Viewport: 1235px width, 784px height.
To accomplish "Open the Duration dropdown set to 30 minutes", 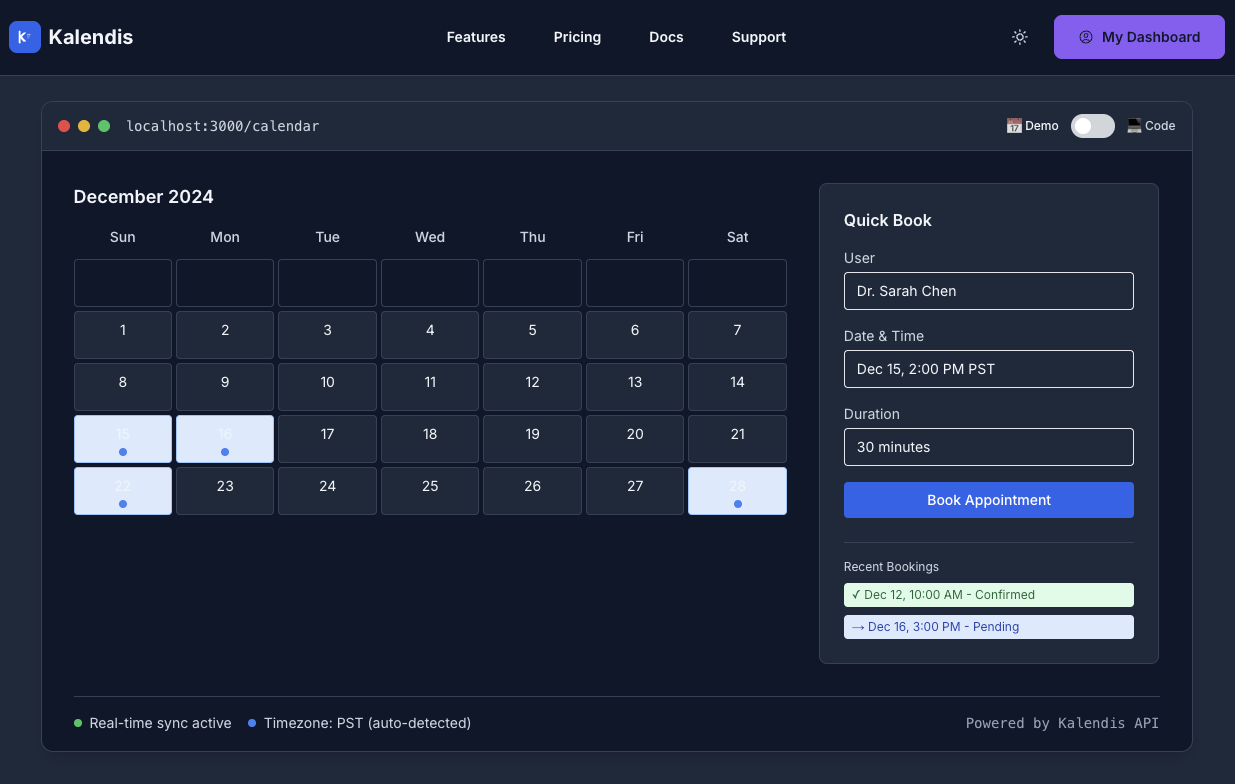I will click(988, 447).
